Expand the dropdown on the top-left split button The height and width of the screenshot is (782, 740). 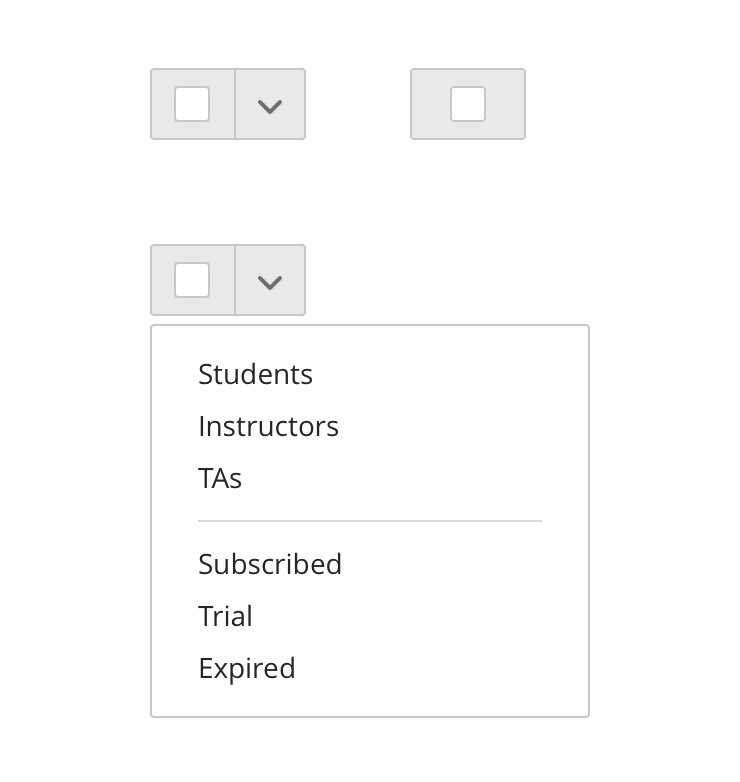pyautogui.click(x=270, y=105)
